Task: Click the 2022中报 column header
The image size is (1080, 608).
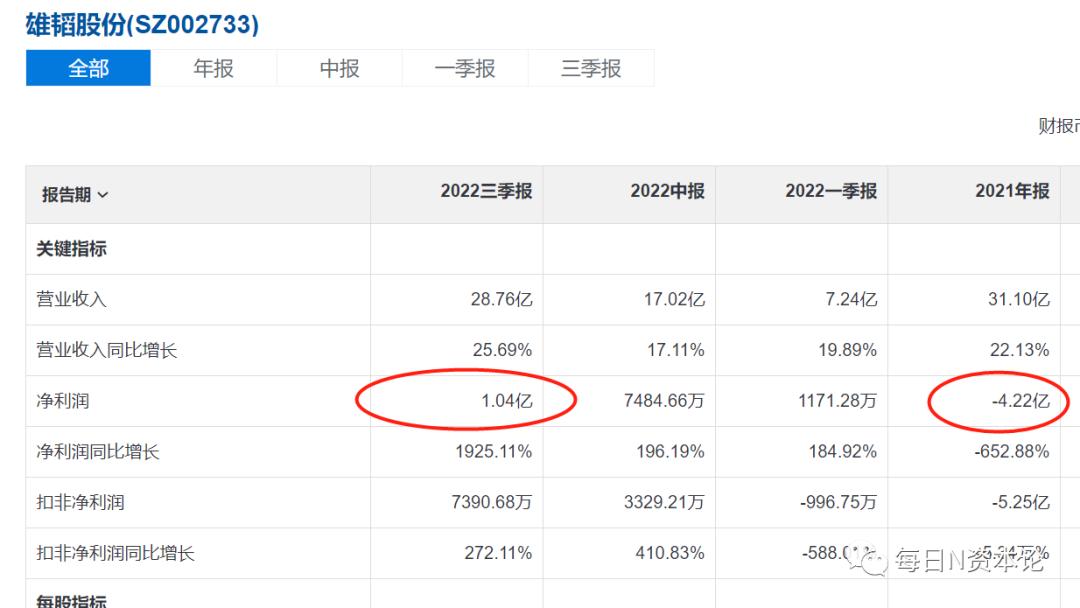Action: pyautogui.click(x=667, y=191)
